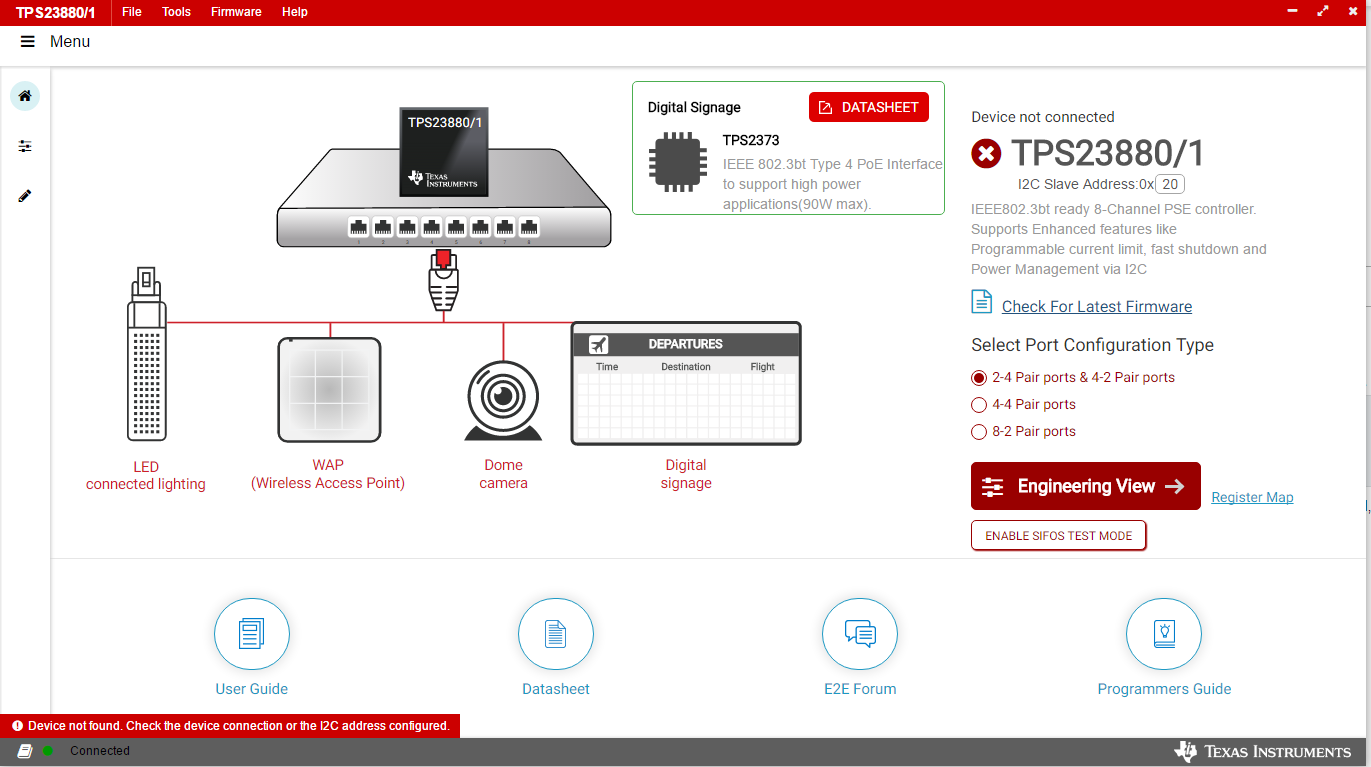Image resolution: width=1371 pixels, height=767 pixels.
Task: Open Engineering View
Action: tap(1086, 486)
